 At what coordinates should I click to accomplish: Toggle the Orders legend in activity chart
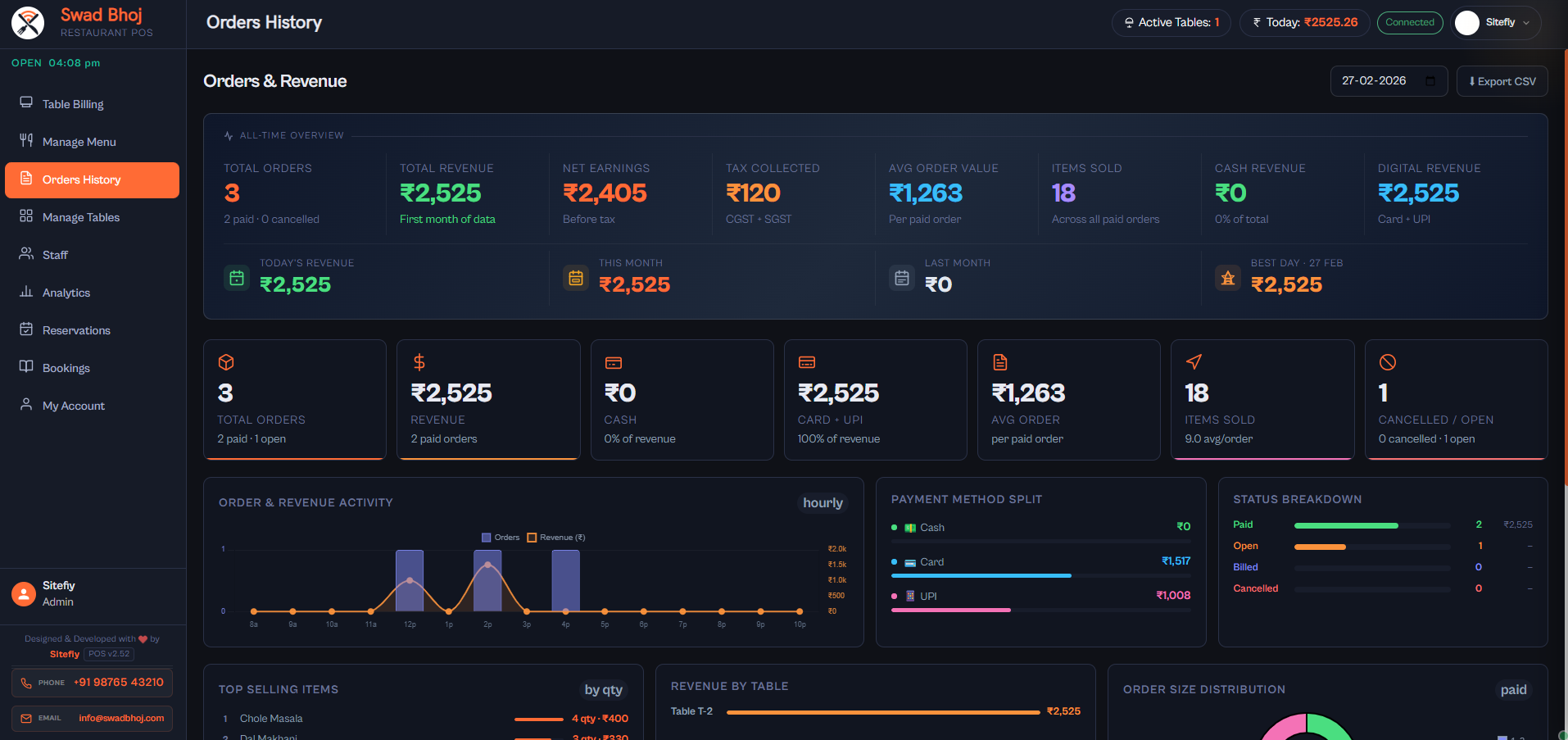coord(501,538)
